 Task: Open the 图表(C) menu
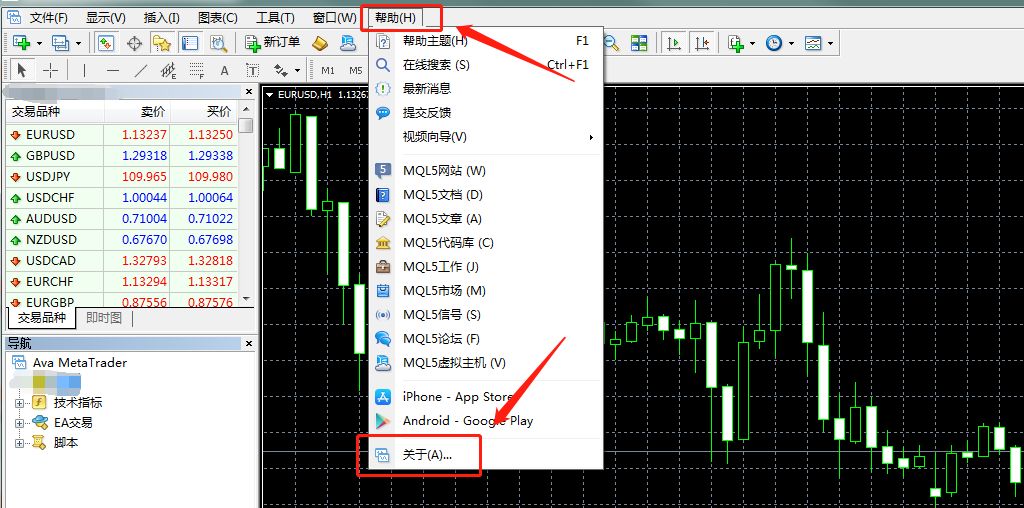(217, 18)
